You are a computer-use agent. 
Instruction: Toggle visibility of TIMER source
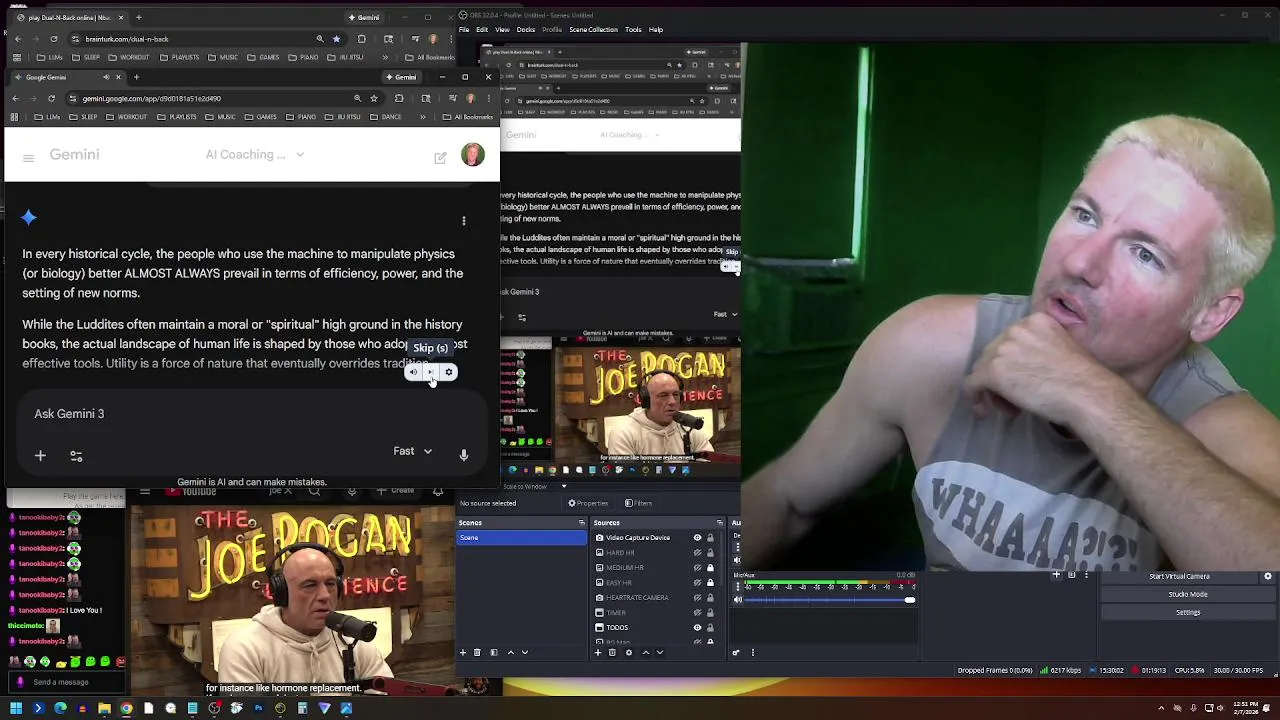click(697, 613)
